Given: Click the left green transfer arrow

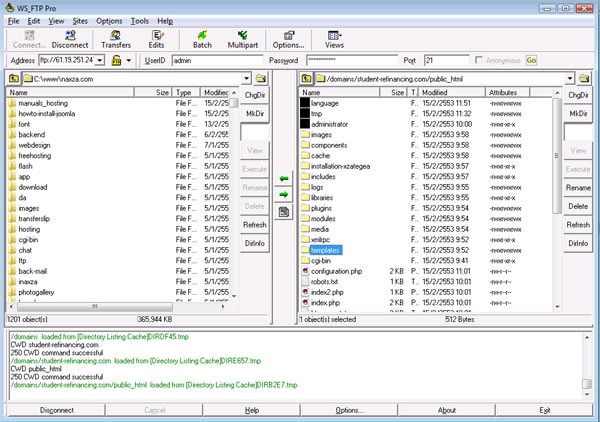Looking at the screenshot, I should point(284,178).
